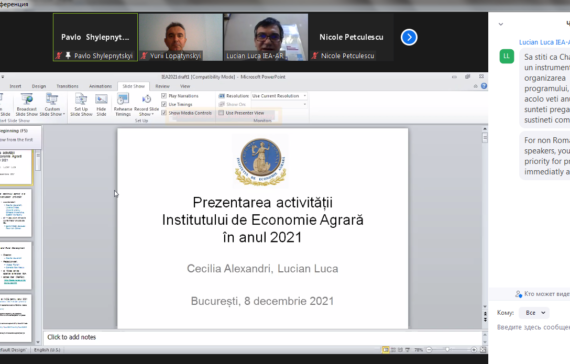Viewport: 570px width, 364px height.
Task: Uncheck the Use Timings checkbox
Action: pyautogui.click(x=164, y=104)
